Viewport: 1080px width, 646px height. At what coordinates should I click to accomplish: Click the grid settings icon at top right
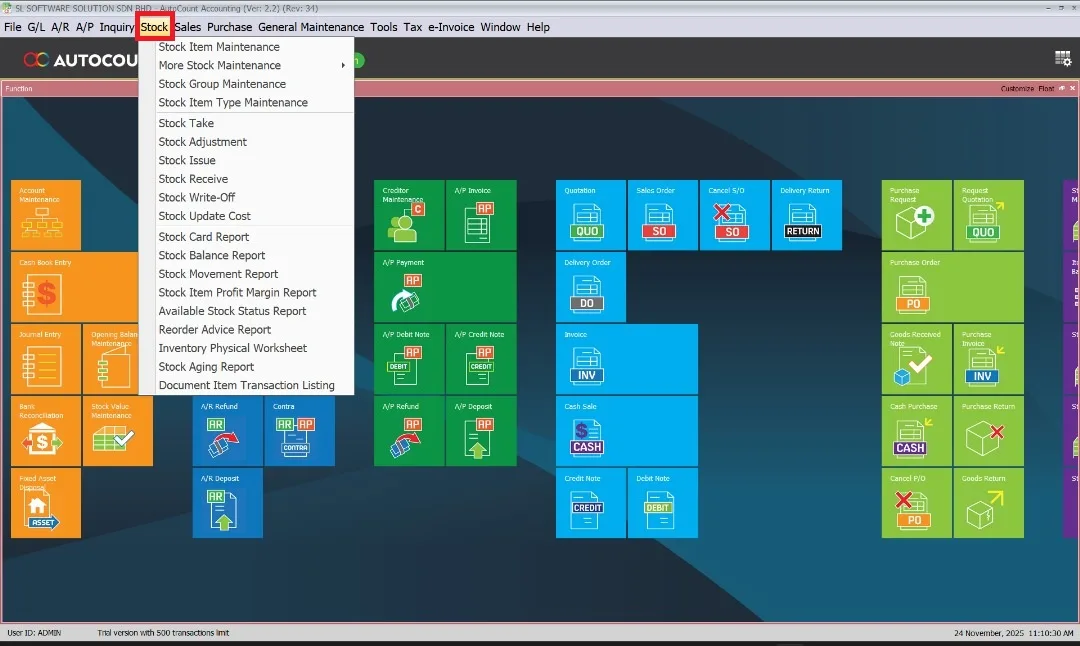click(x=1062, y=59)
